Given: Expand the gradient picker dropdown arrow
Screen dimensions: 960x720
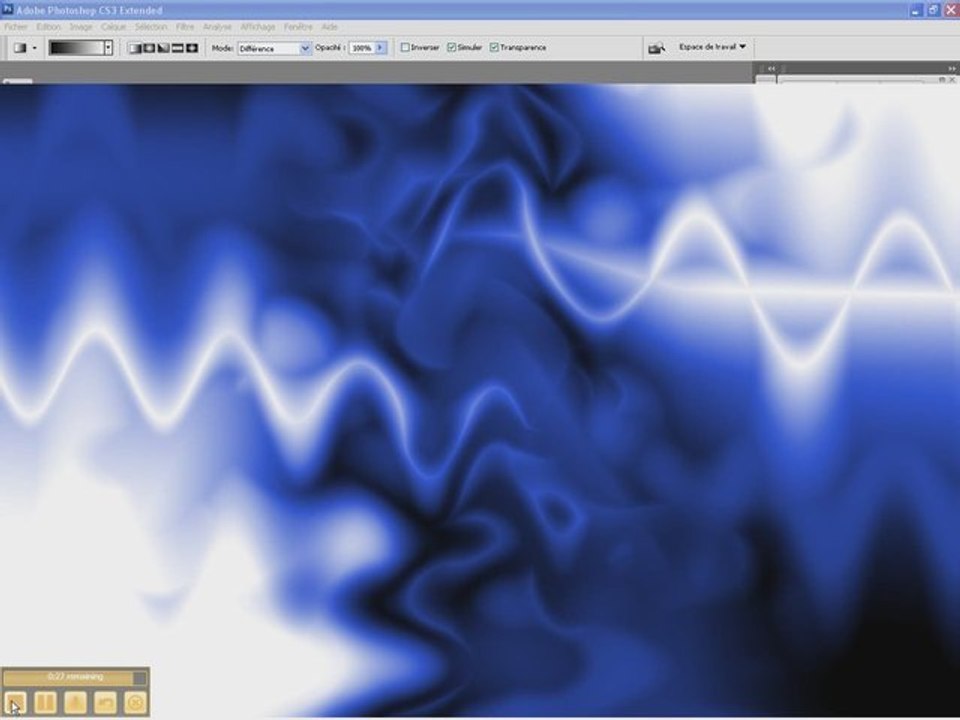Looking at the screenshot, I should (108, 48).
